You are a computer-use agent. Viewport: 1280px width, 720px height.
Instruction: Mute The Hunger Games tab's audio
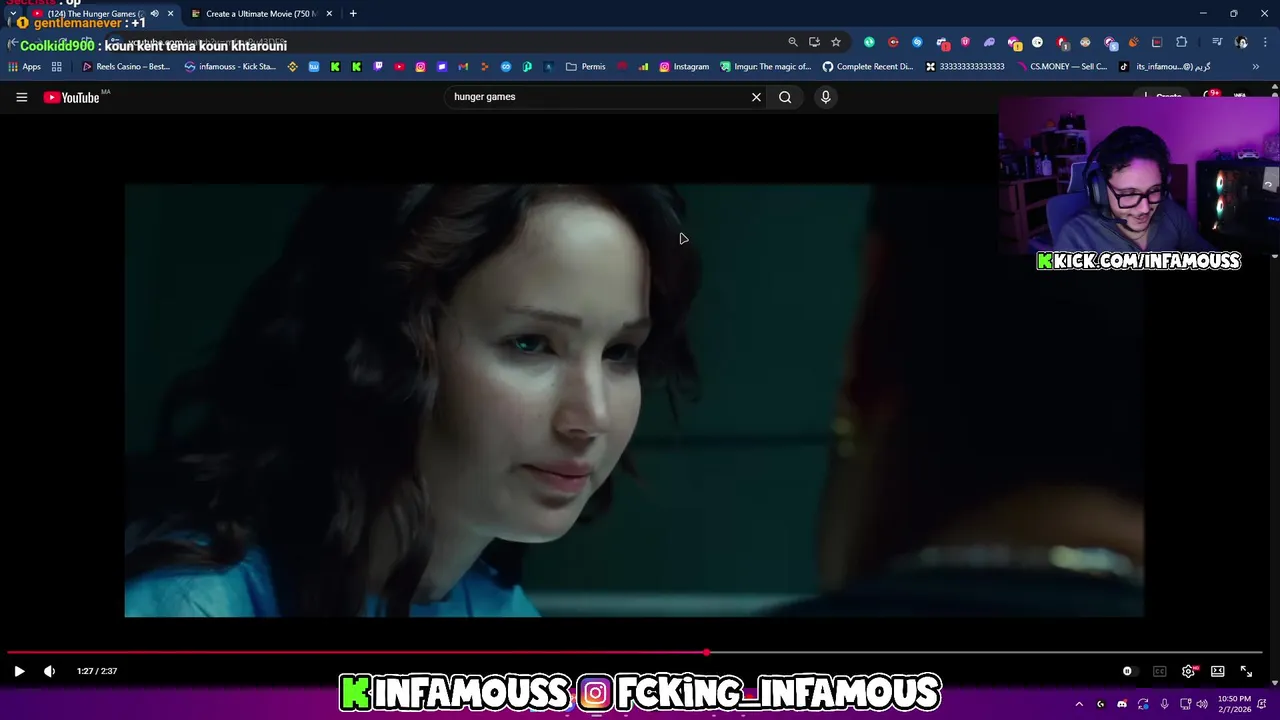154,14
